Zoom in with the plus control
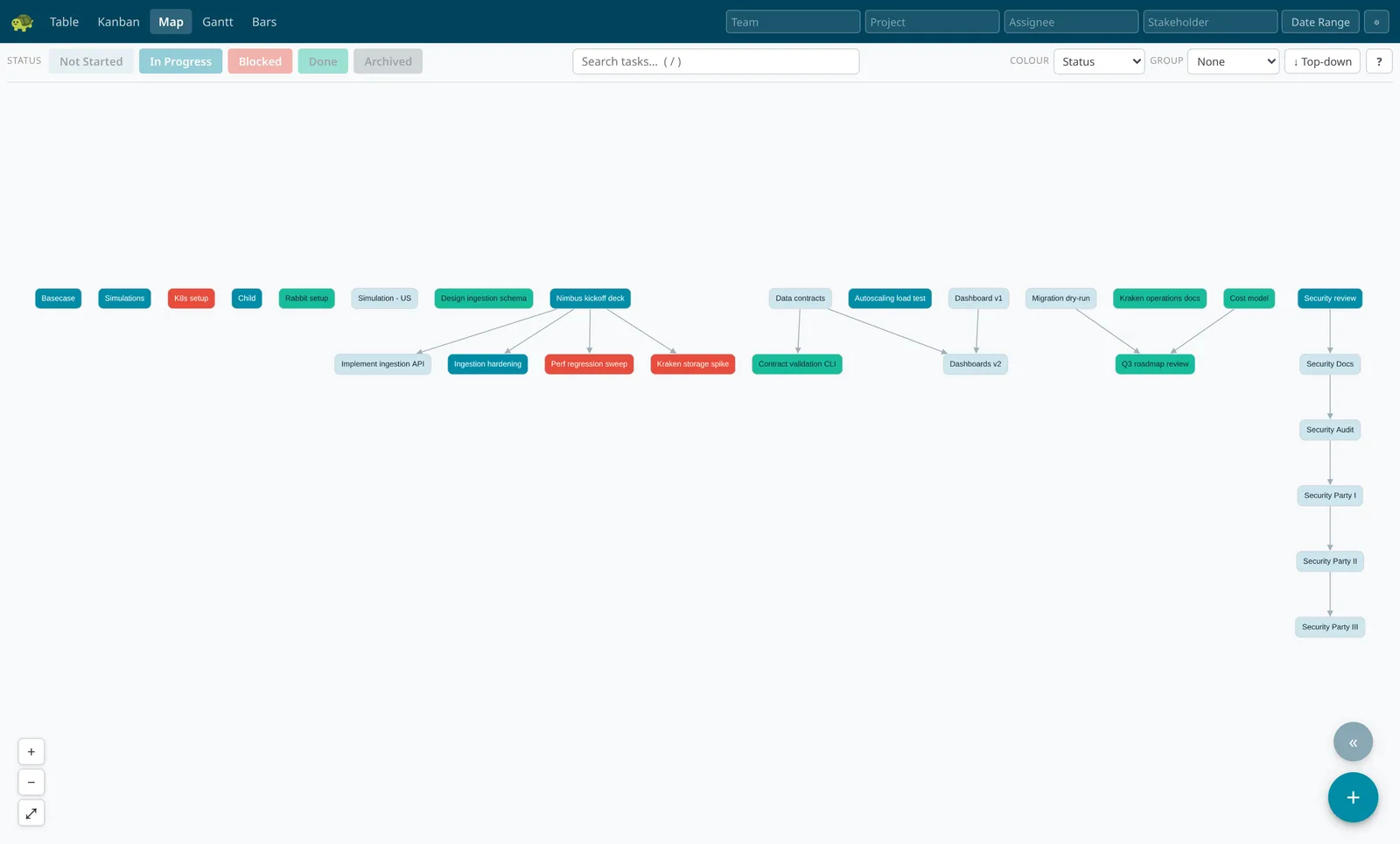1400x844 pixels. (31, 751)
